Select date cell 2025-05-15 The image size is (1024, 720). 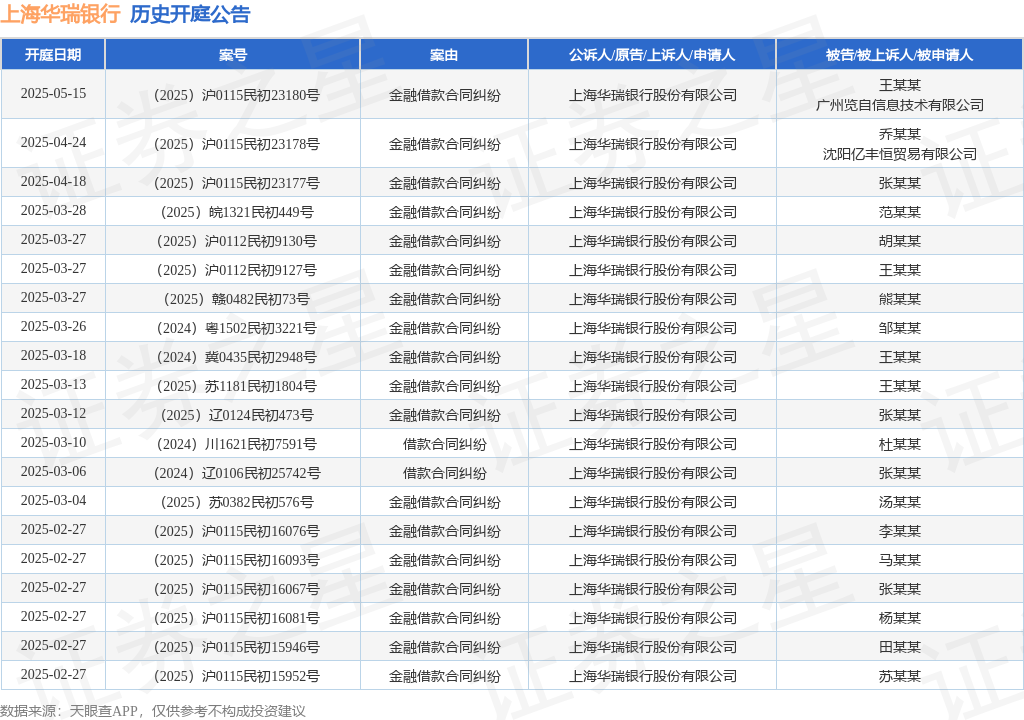click(53, 93)
